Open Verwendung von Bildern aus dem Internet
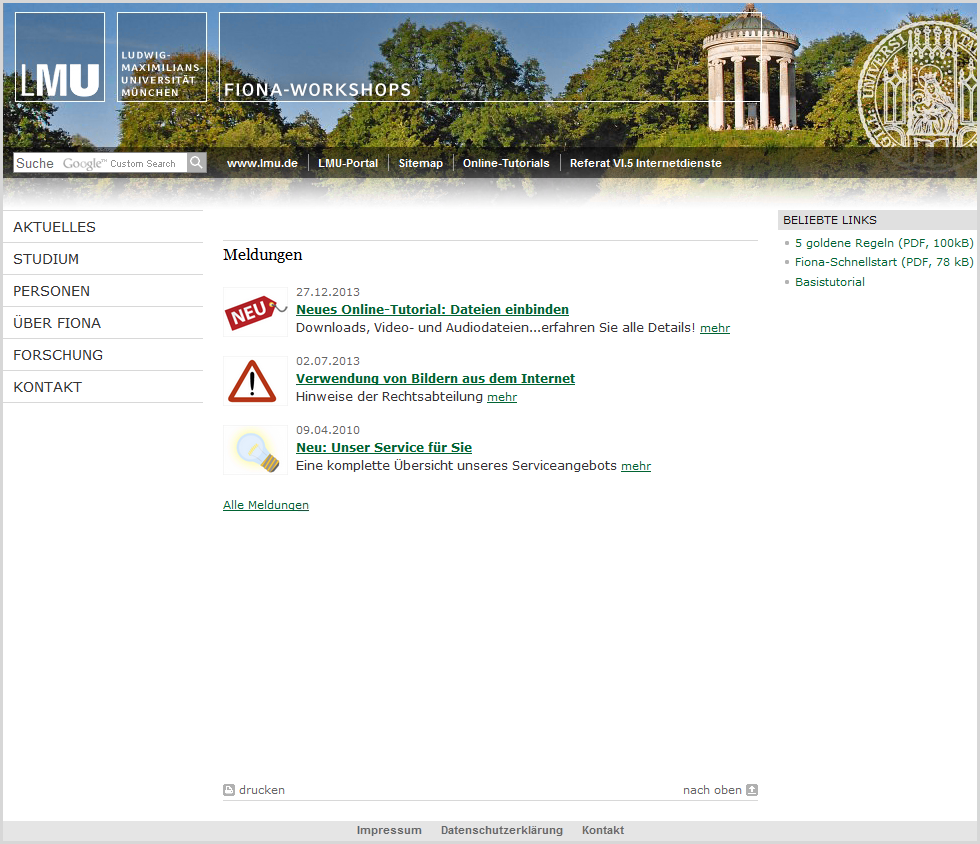Viewport: 980px width, 844px height. click(x=435, y=379)
